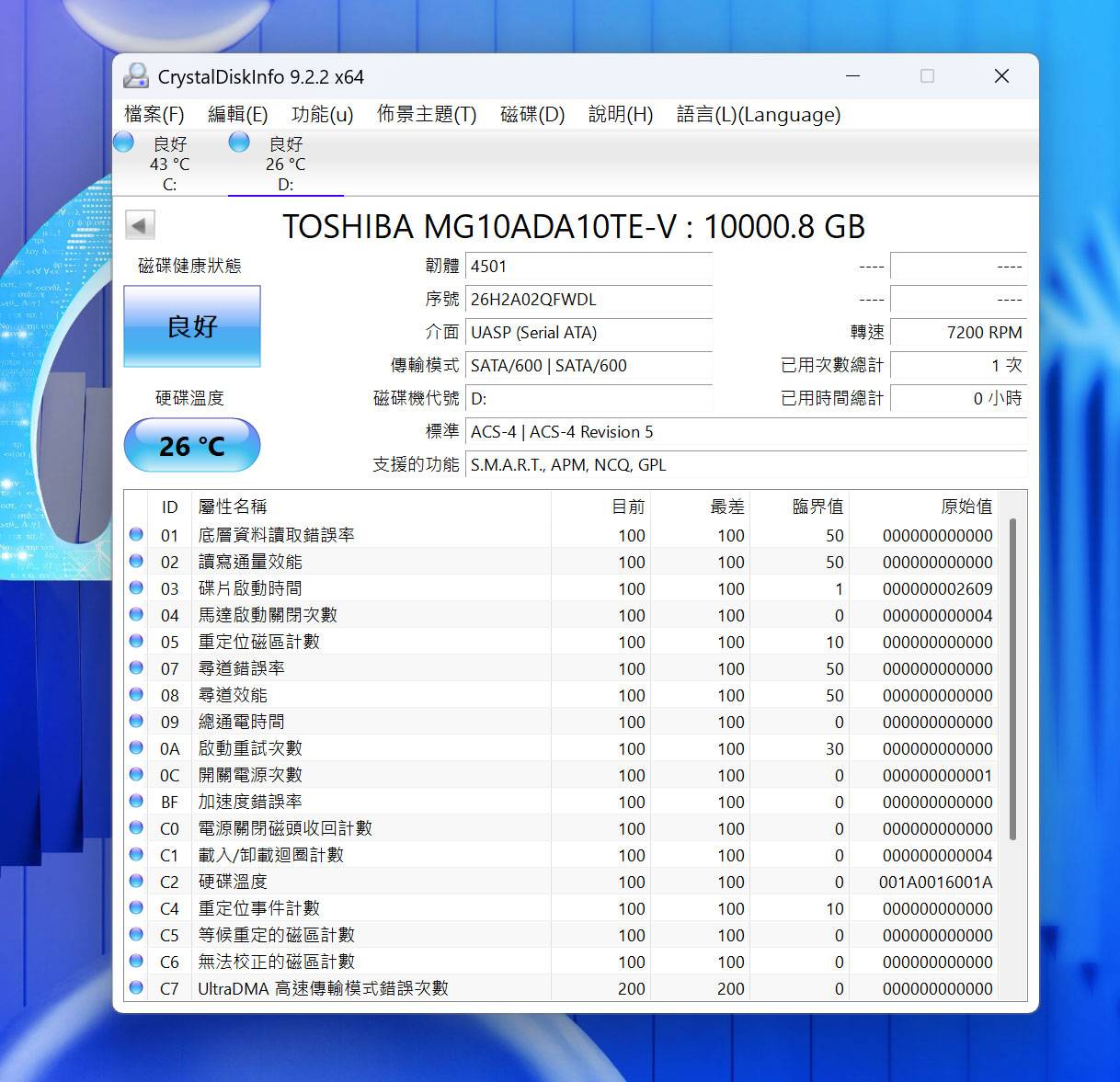Open the 檔案(F) menu

(x=154, y=114)
